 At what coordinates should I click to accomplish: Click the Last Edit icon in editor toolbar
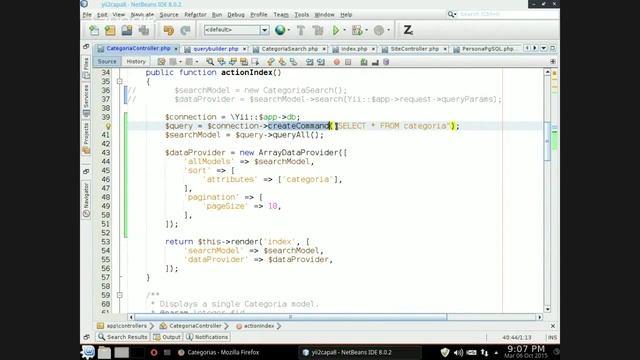click(162, 62)
